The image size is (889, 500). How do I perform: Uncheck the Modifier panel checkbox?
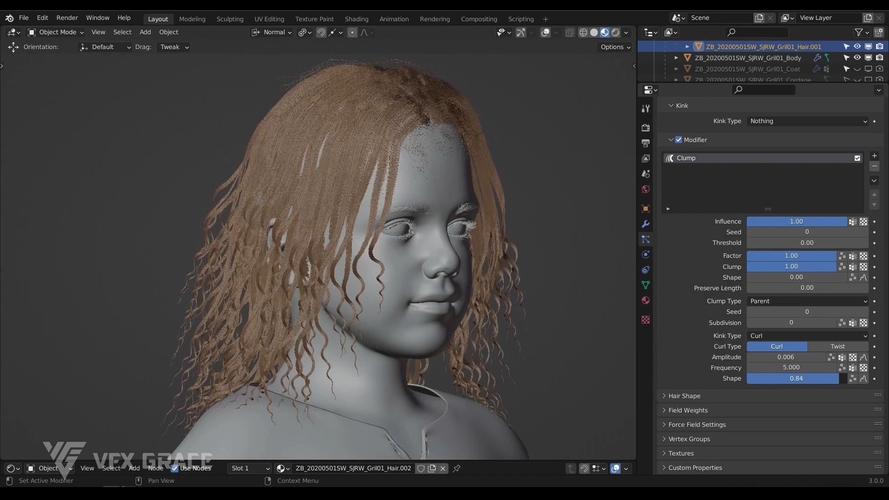tap(679, 139)
